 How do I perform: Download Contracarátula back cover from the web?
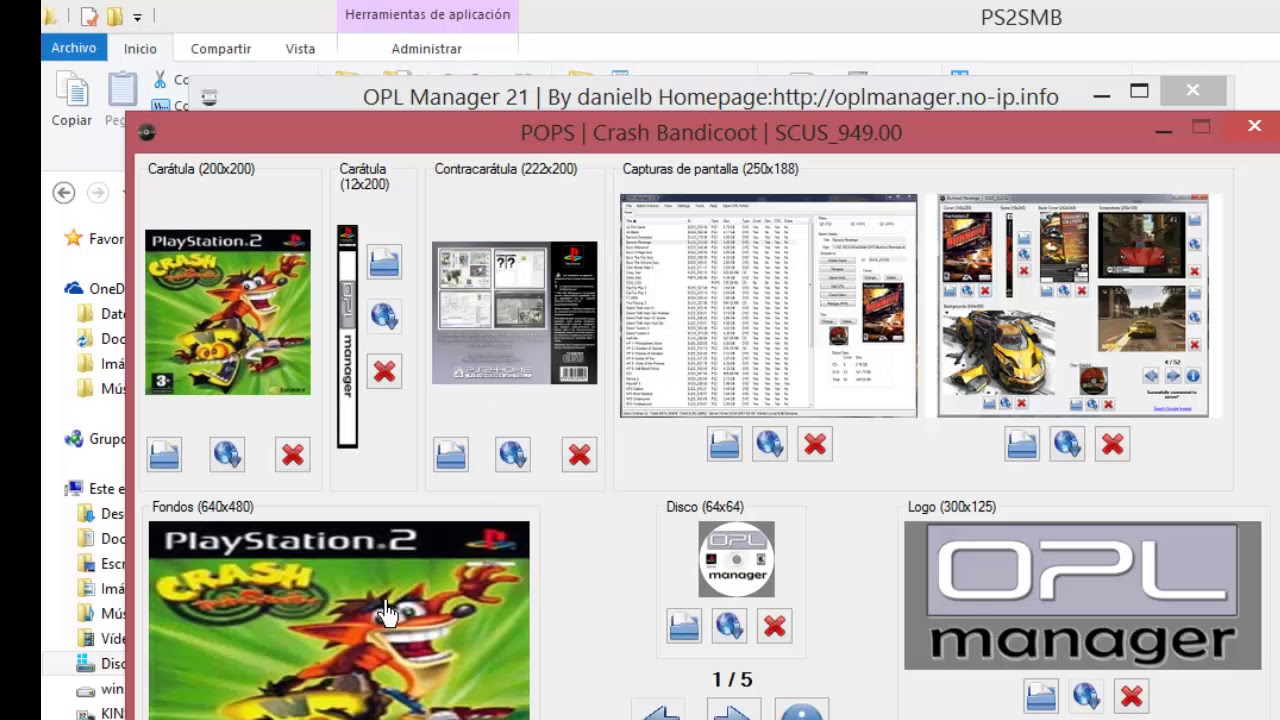pyautogui.click(x=513, y=455)
